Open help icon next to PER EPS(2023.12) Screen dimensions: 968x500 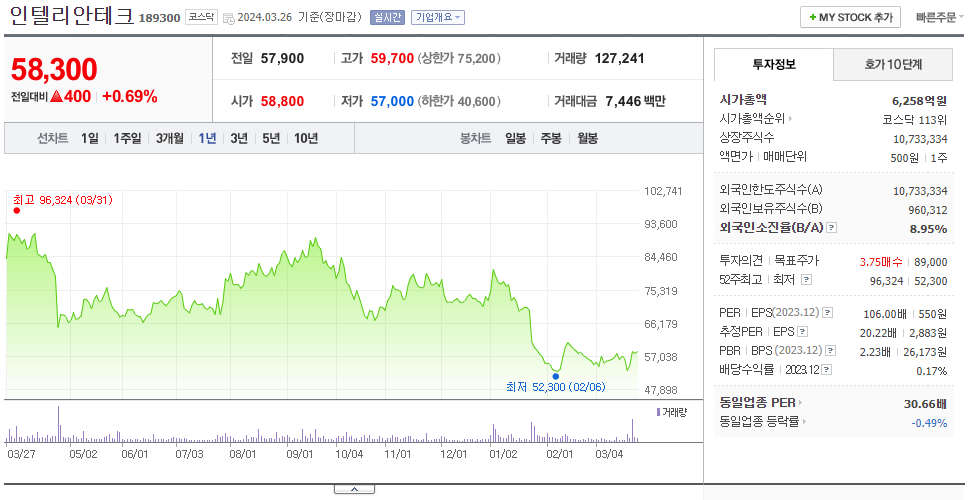(x=828, y=313)
